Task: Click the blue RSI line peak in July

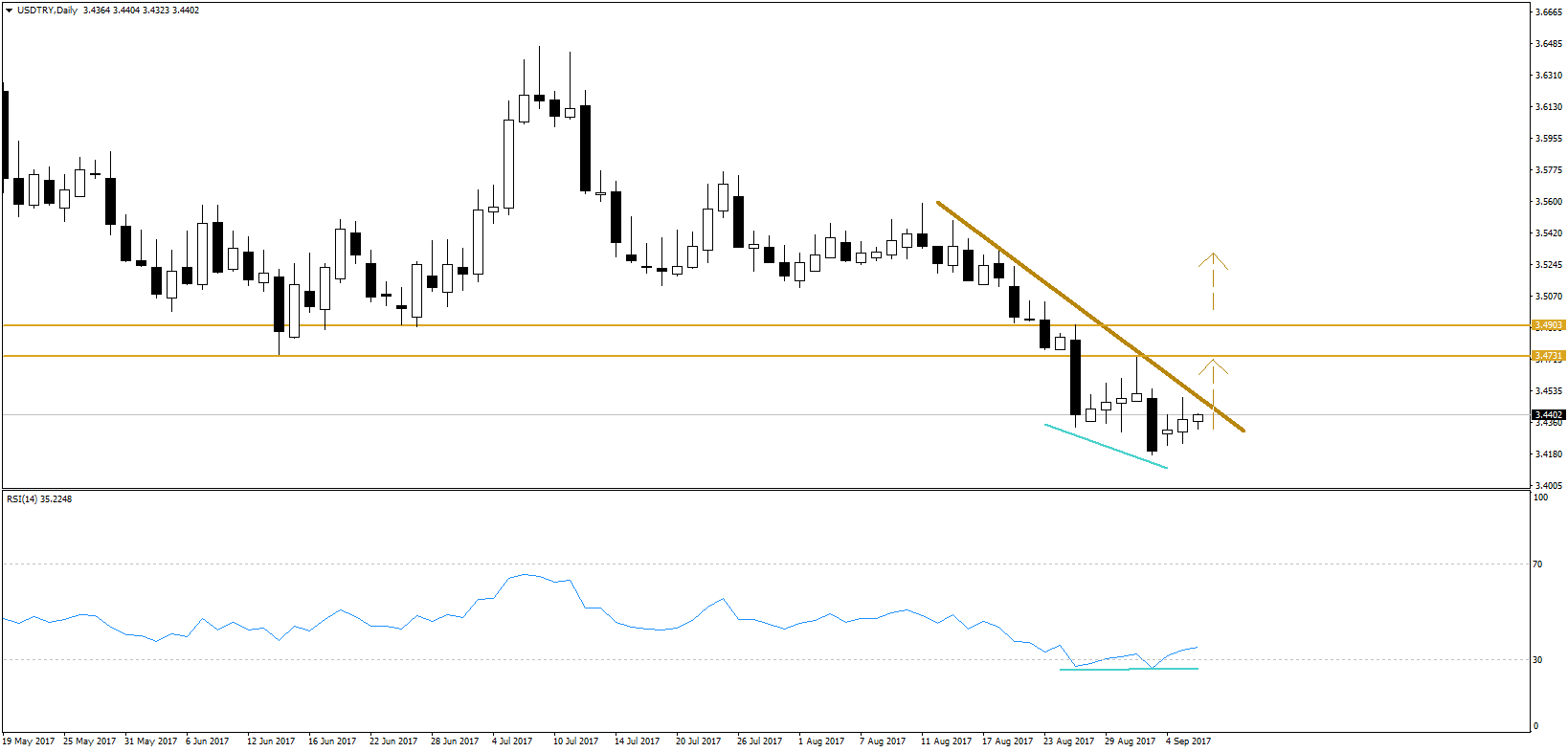Action: coord(525,575)
